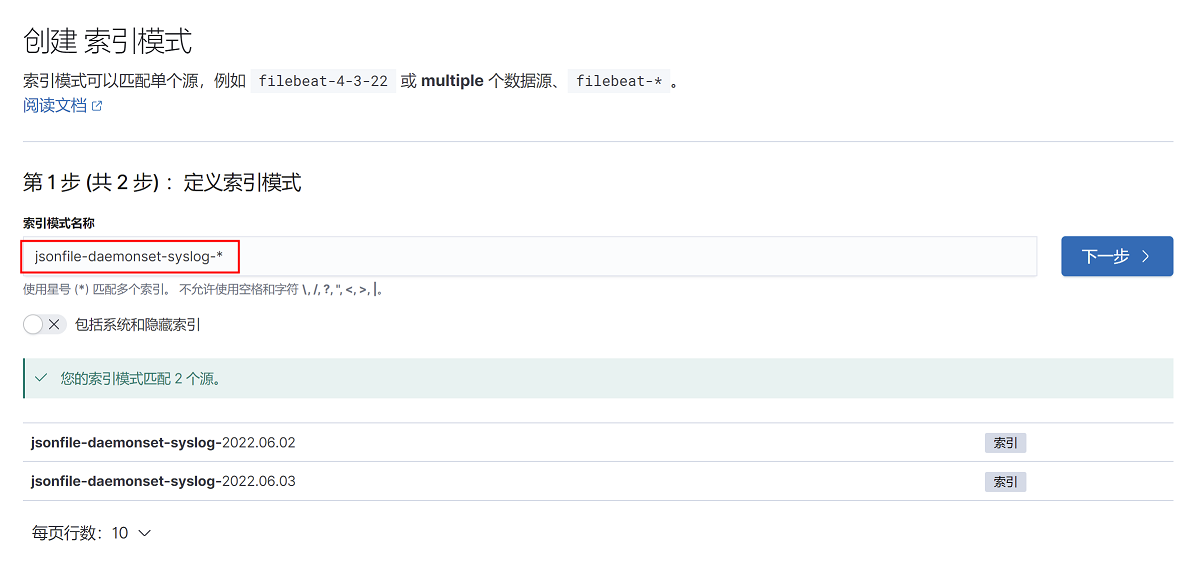Click the external link icon beside 阅读文档

[97, 106]
